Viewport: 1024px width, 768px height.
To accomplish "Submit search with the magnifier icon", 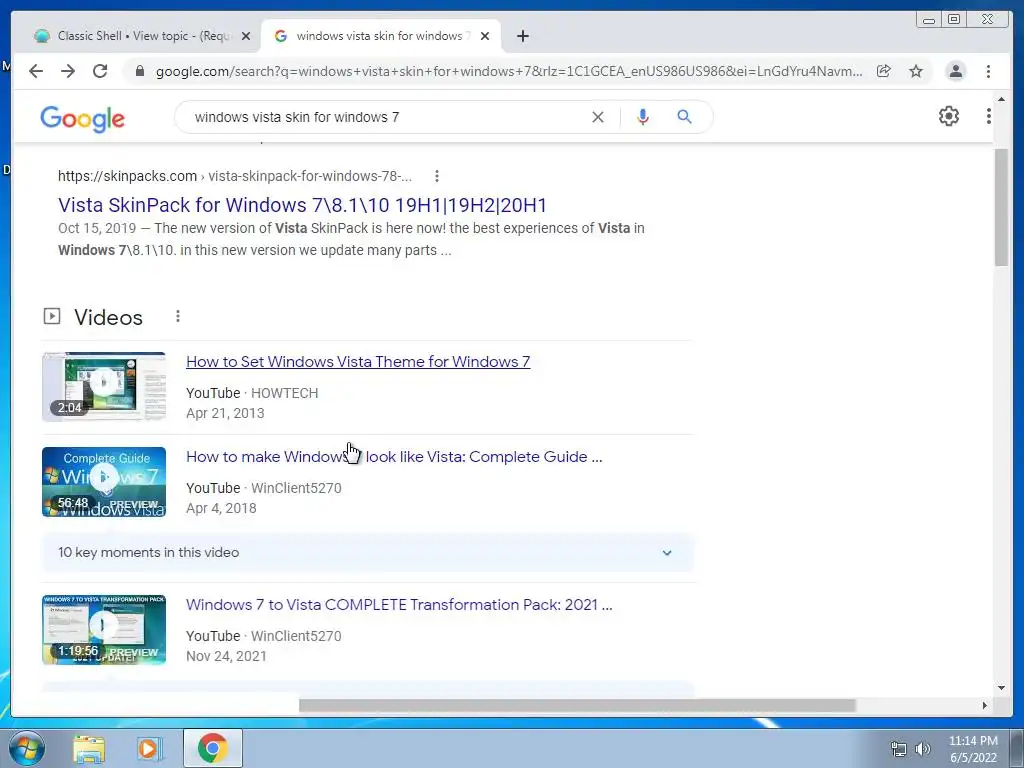I will click(684, 117).
